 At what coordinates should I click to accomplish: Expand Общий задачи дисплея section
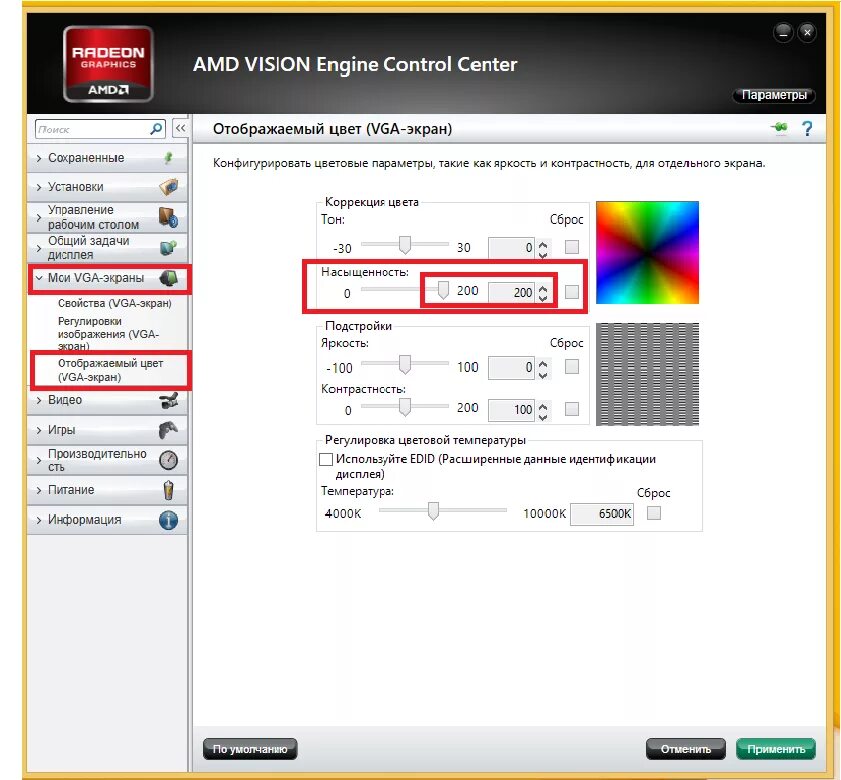tap(39, 248)
